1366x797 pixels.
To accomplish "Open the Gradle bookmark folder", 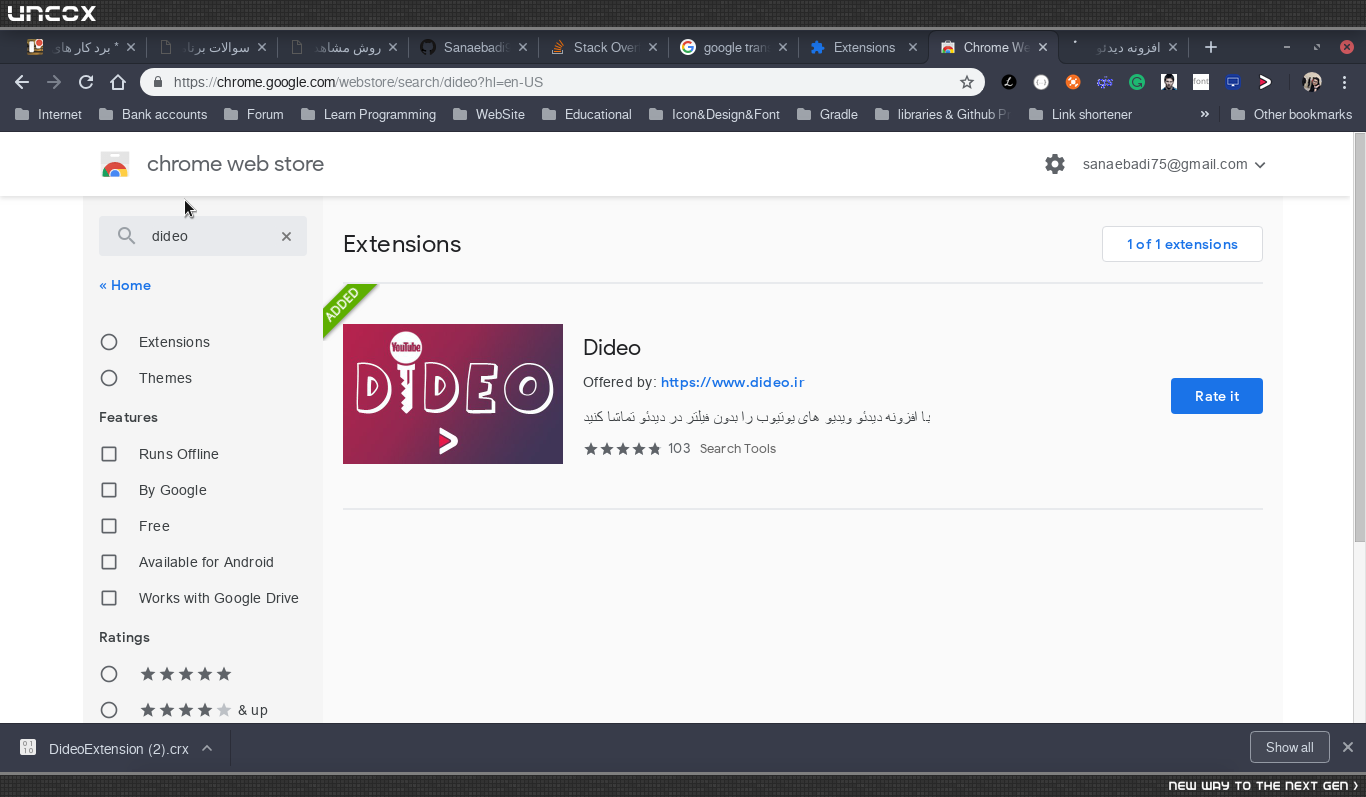I will (827, 114).
